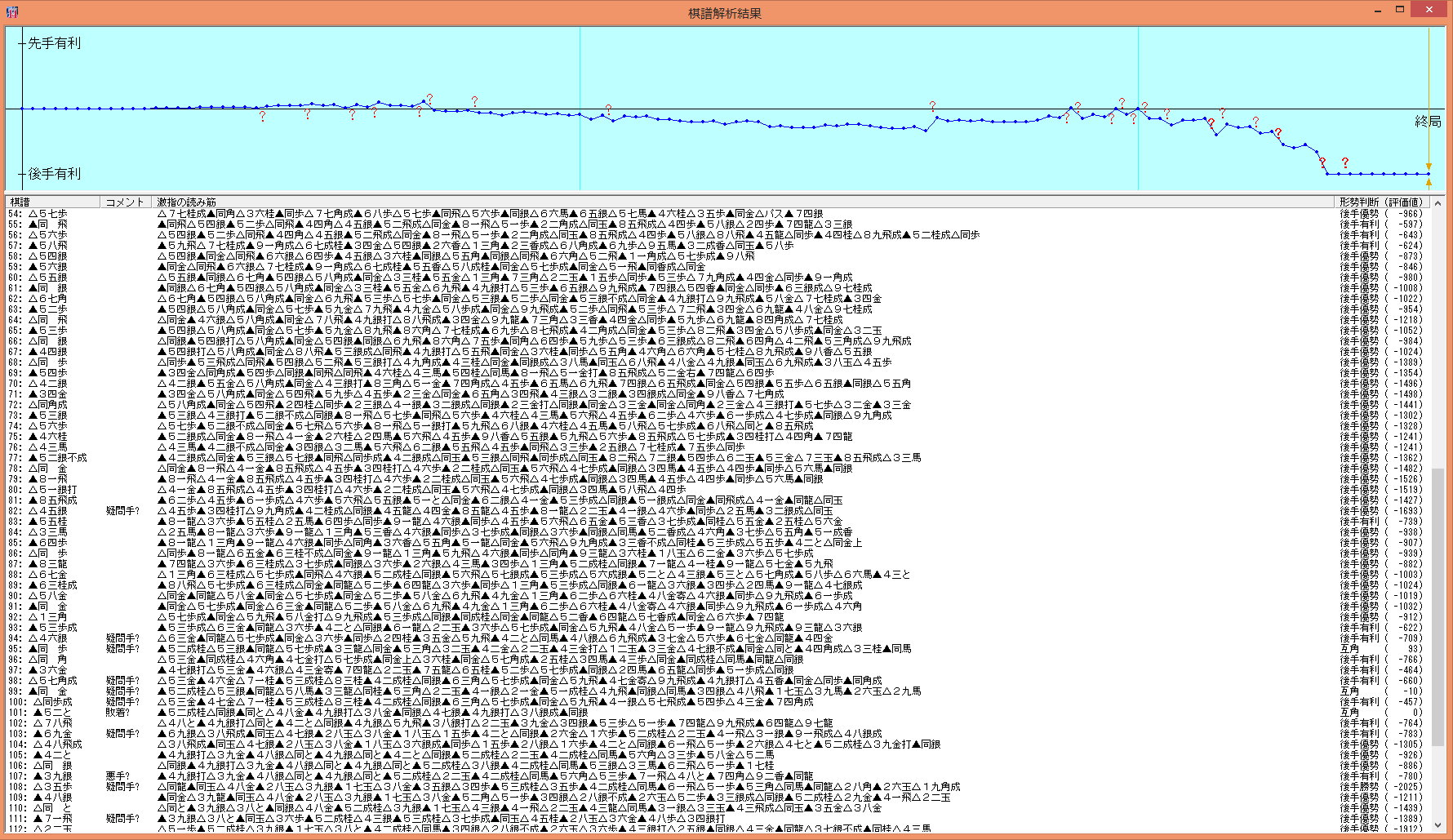Click the コメント column header
The width and height of the screenshot is (1453, 840).
(125, 202)
